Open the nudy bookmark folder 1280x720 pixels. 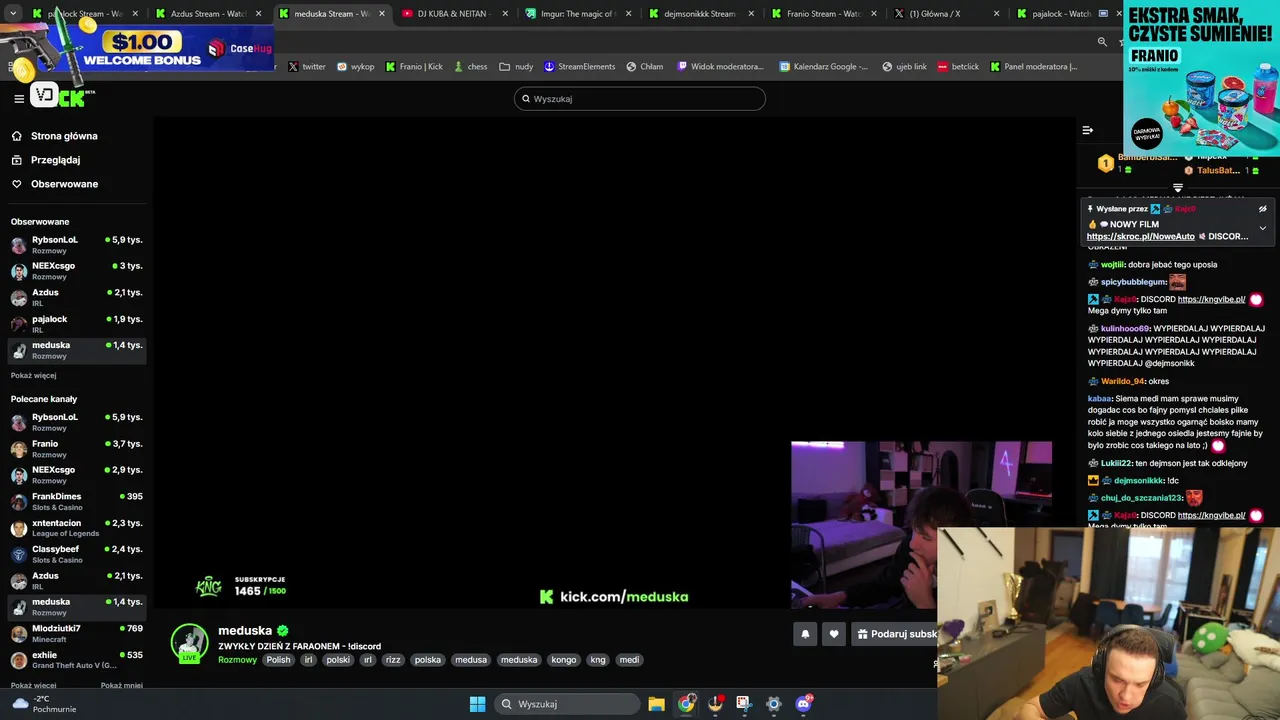(x=517, y=67)
